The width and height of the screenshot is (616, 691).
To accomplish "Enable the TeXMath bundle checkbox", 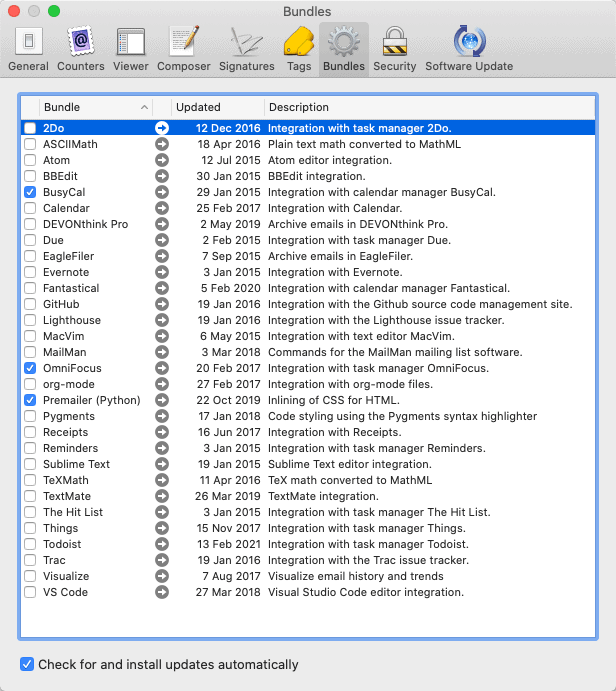I will click(x=30, y=480).
